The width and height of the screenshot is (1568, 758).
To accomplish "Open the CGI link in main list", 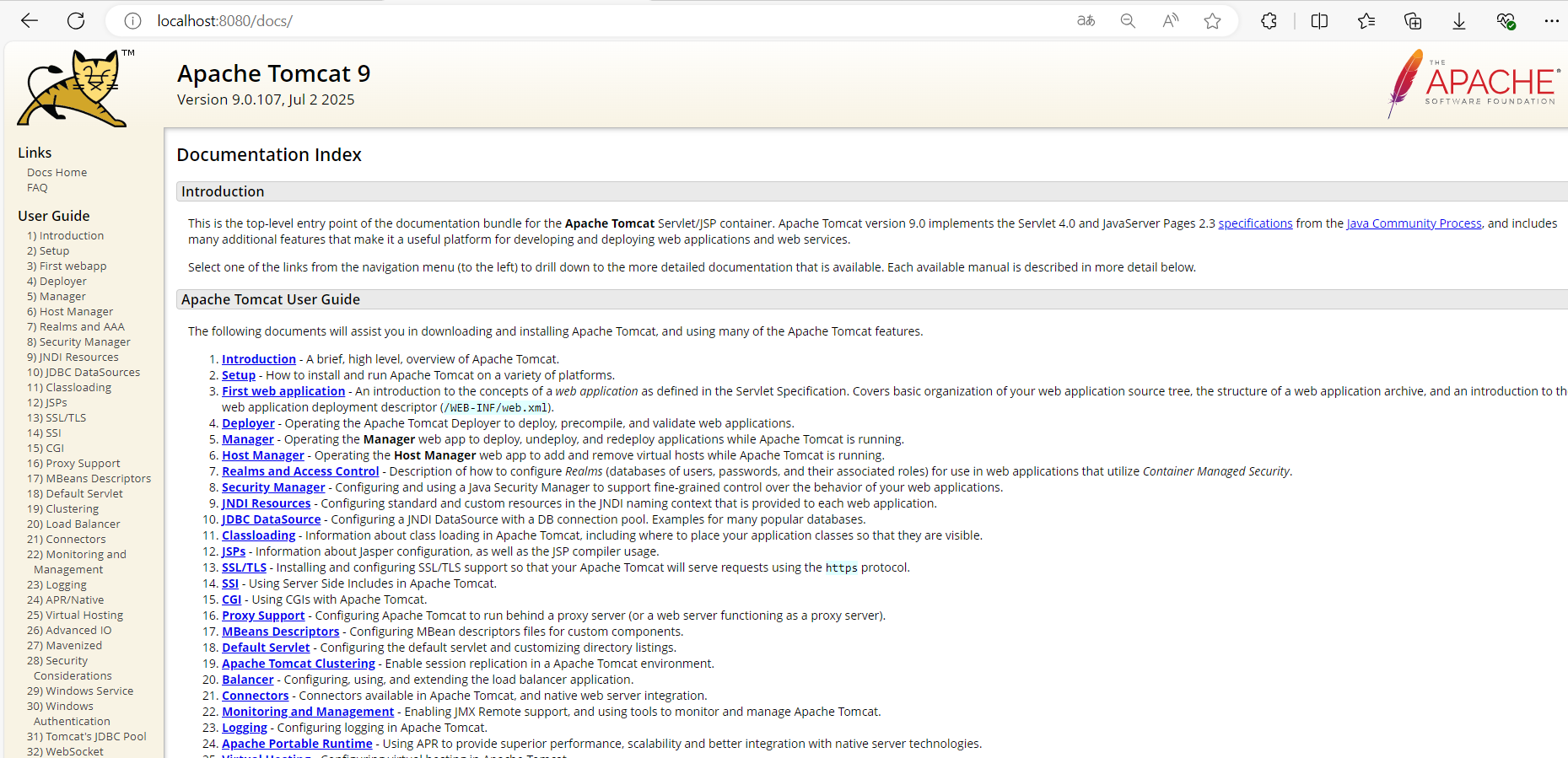I will coord(231,599).
